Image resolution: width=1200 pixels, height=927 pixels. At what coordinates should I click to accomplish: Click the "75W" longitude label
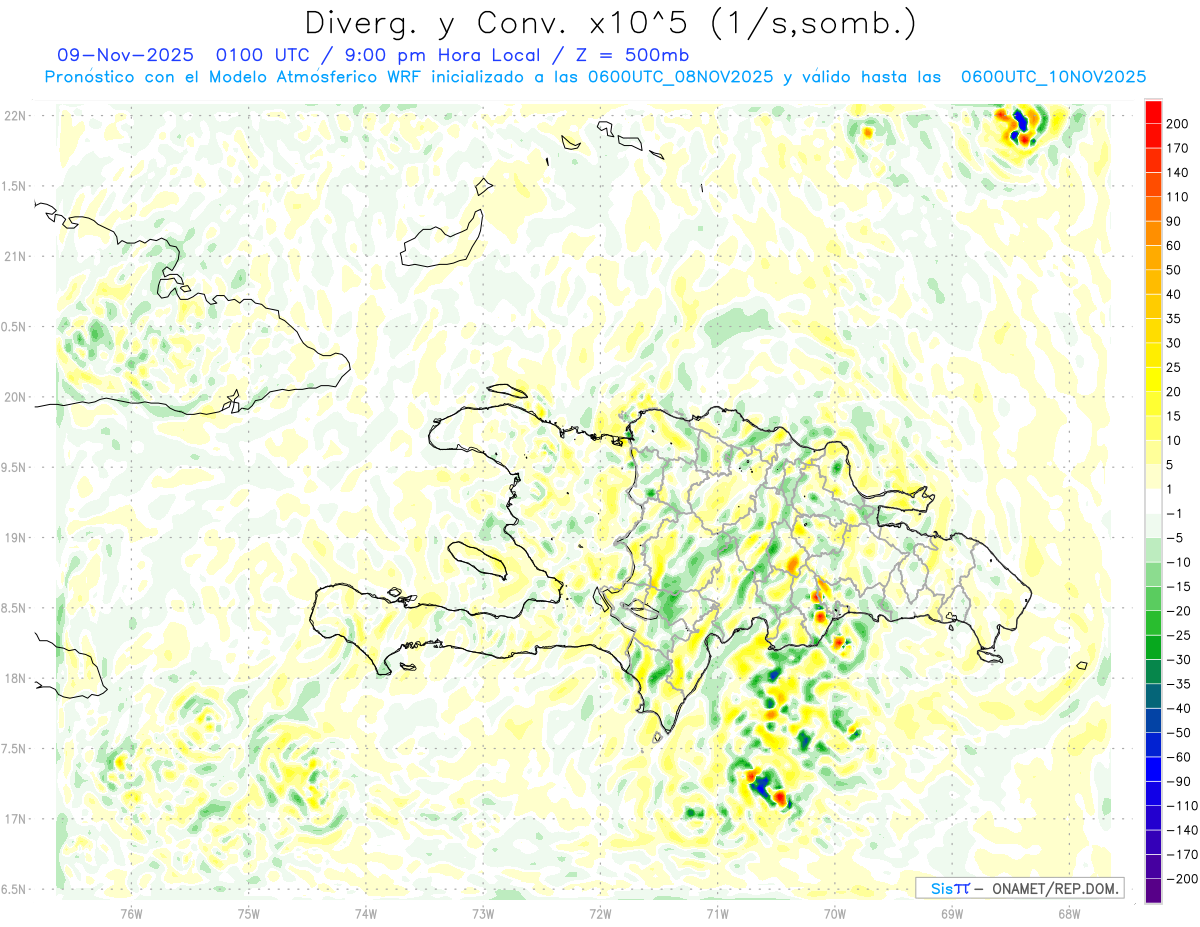(248, 913)
